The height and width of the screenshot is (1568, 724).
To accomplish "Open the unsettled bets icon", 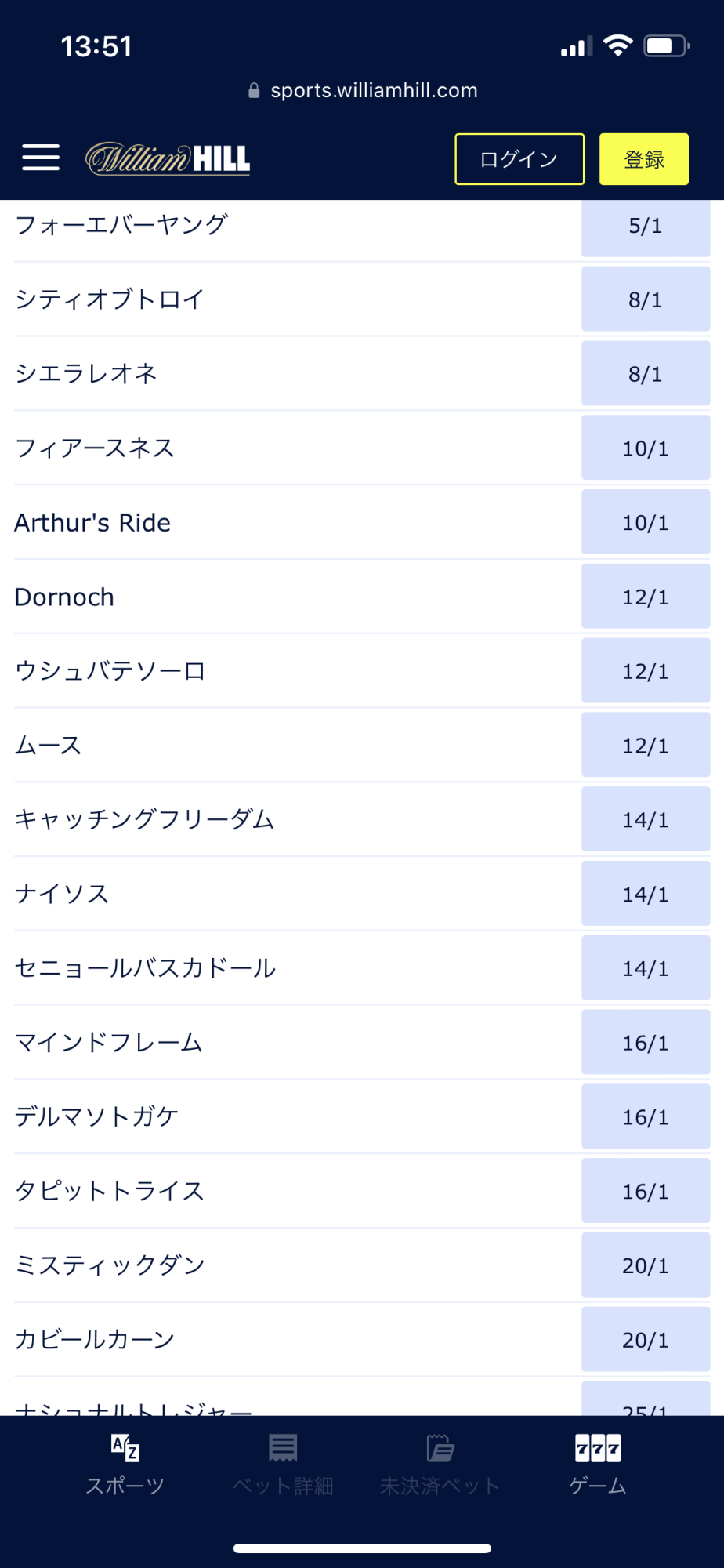I will click(440, 1448).
